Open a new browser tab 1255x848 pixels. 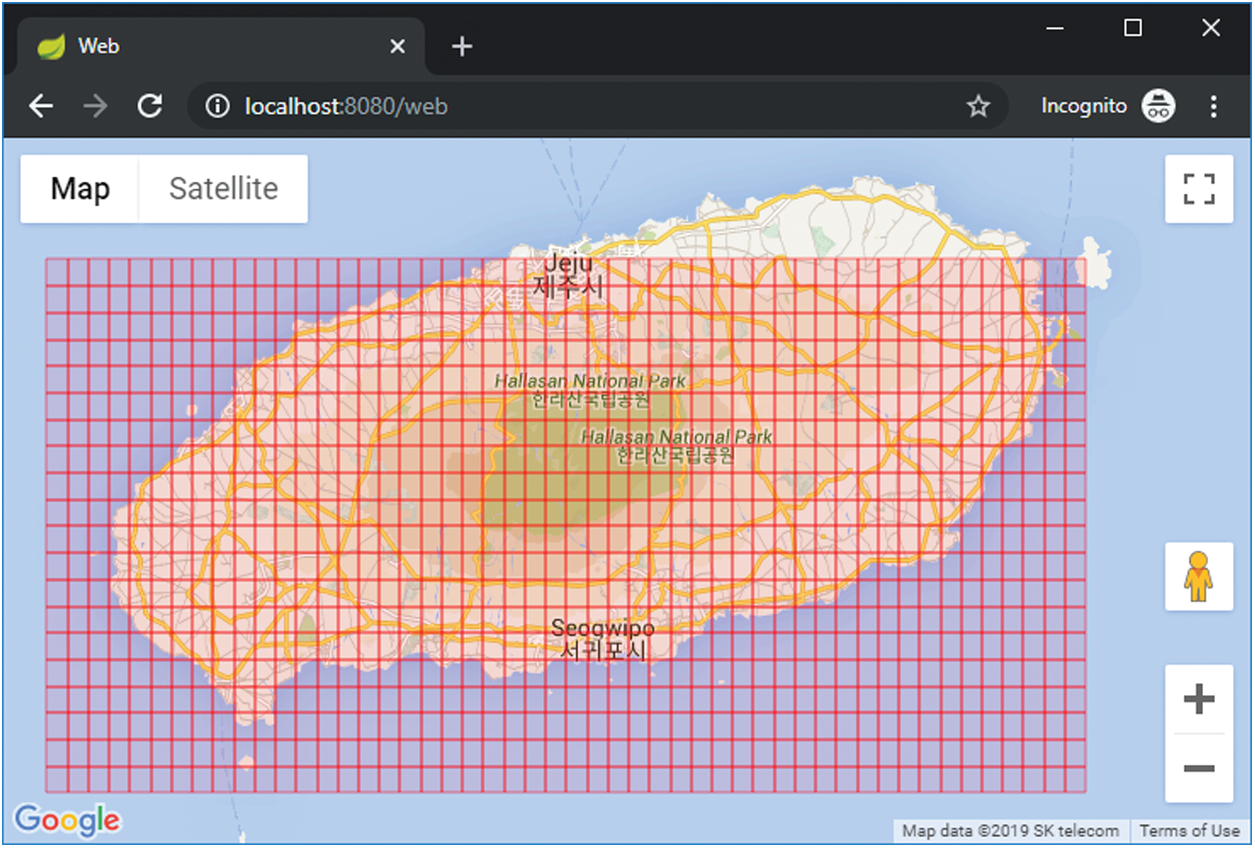pos(461,46)
